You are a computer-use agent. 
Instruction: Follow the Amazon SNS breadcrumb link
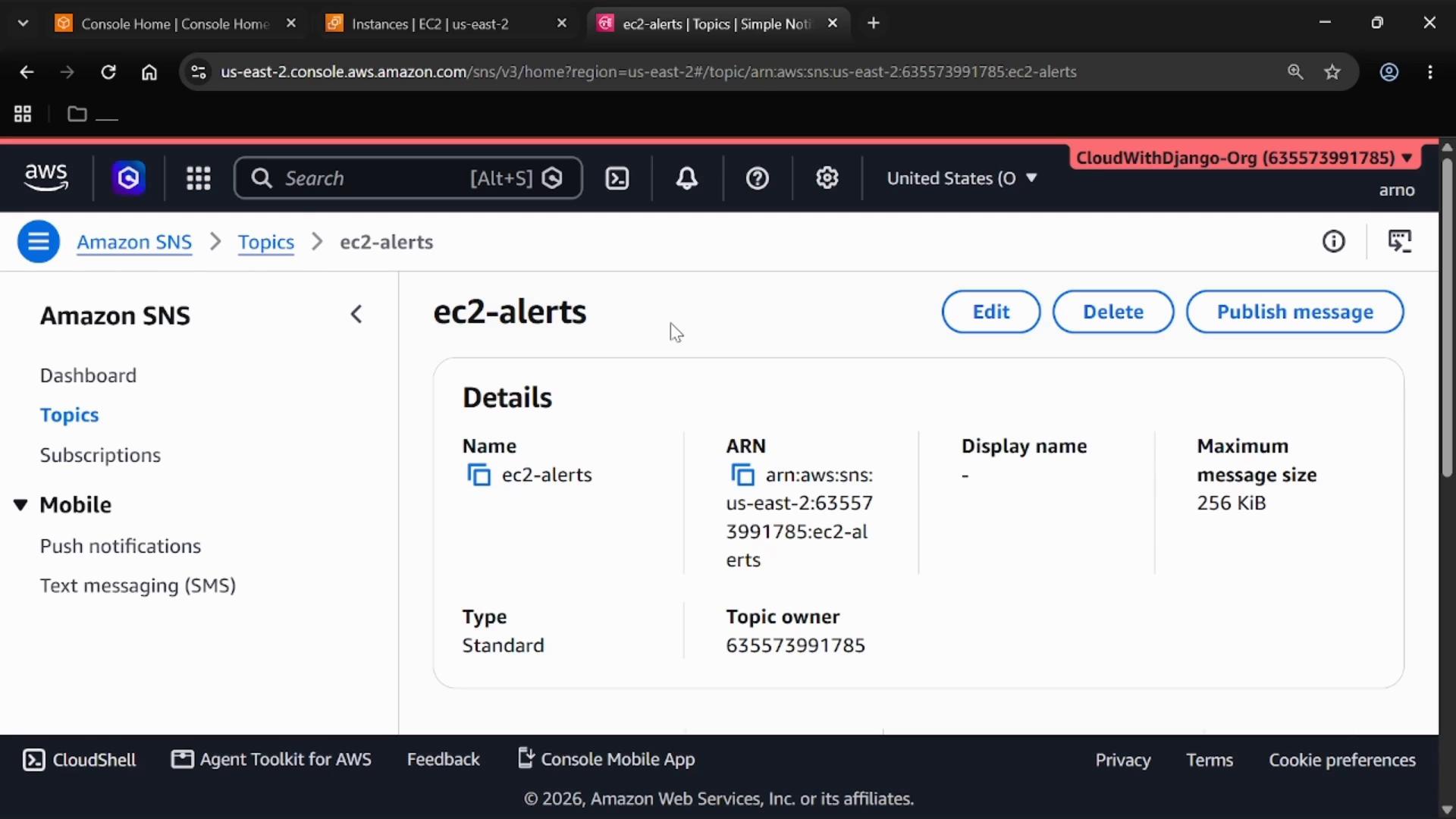pos(134,242)
